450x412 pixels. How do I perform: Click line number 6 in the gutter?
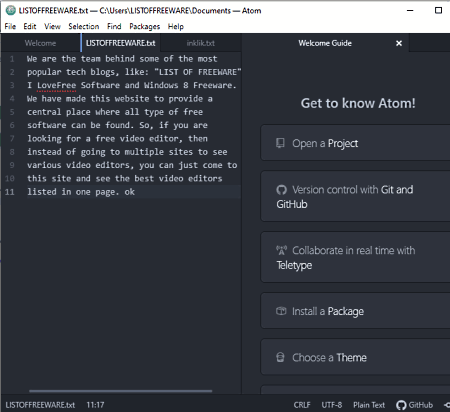click(x=12, y=125)
